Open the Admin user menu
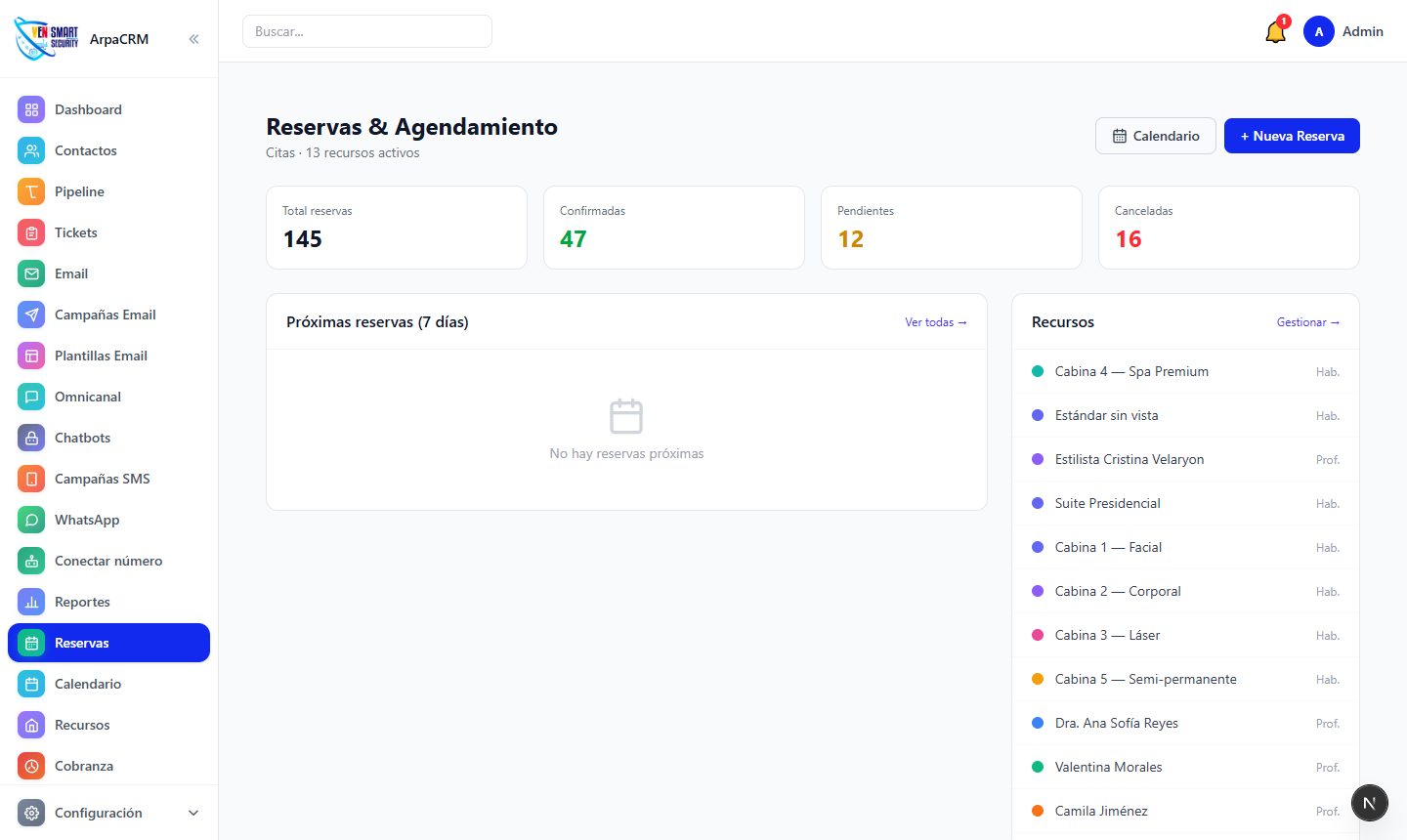This screenshot has width=1407, height=840. coord(1343,31)
